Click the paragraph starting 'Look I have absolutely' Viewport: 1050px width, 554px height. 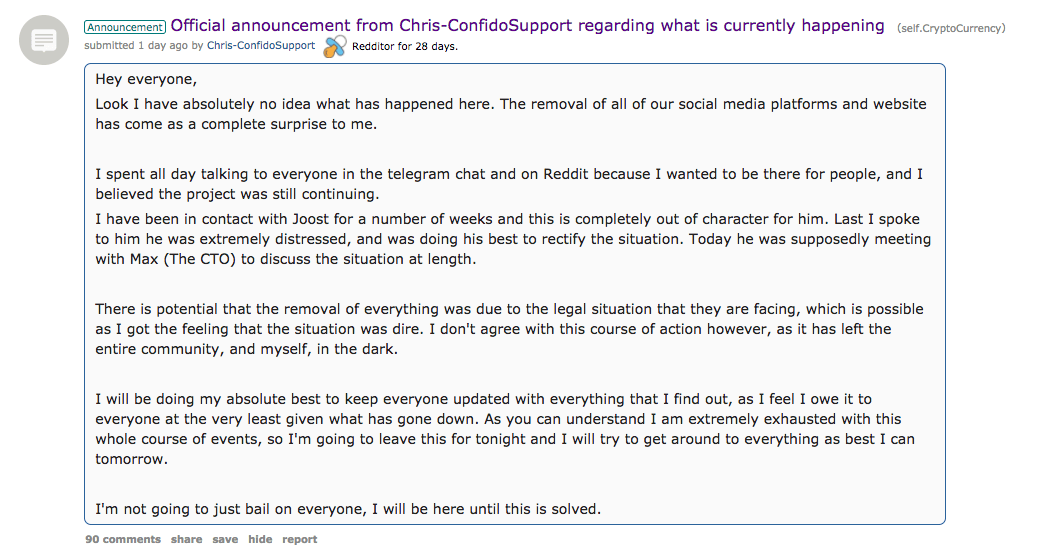point(510,114)
